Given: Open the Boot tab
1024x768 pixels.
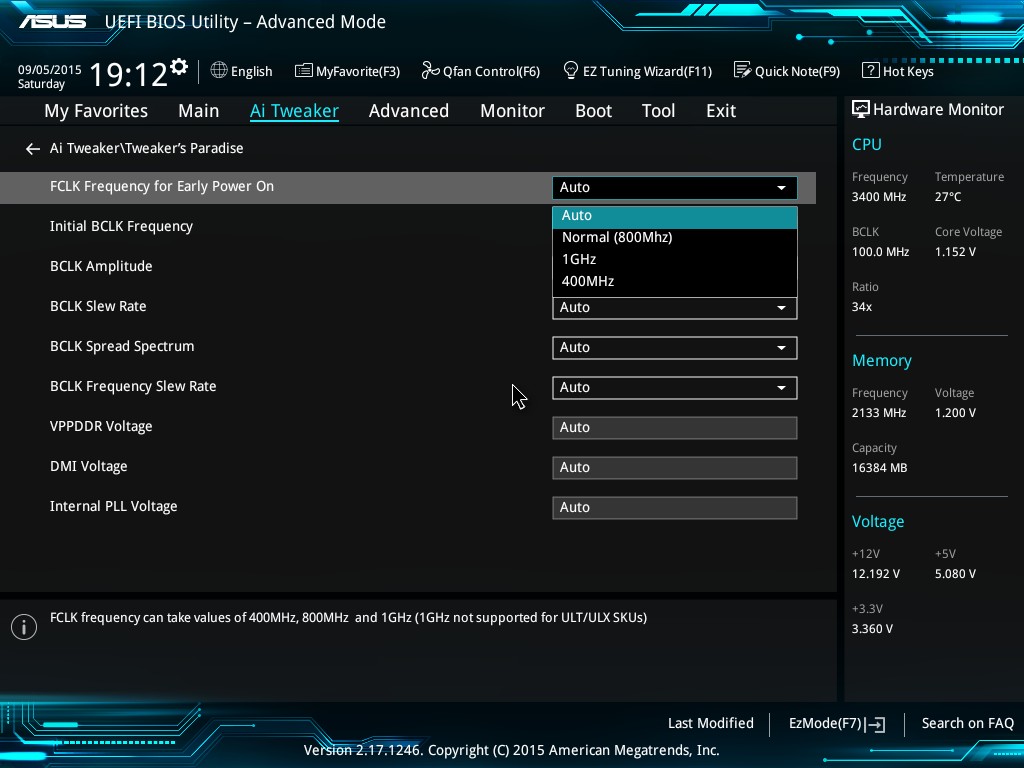Looking at the screenshot, I should point(593,111).
